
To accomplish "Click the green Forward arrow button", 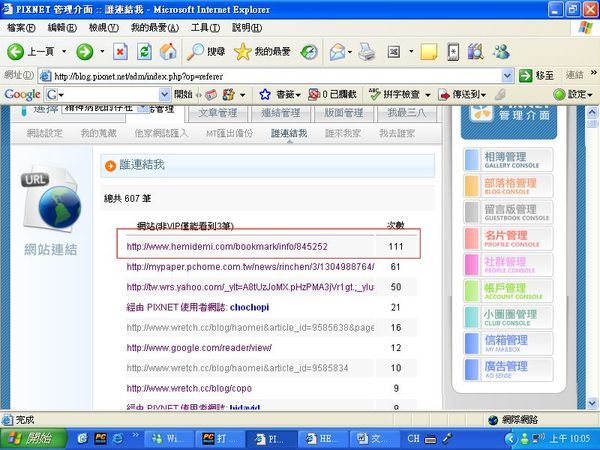I will pos(85,52).
